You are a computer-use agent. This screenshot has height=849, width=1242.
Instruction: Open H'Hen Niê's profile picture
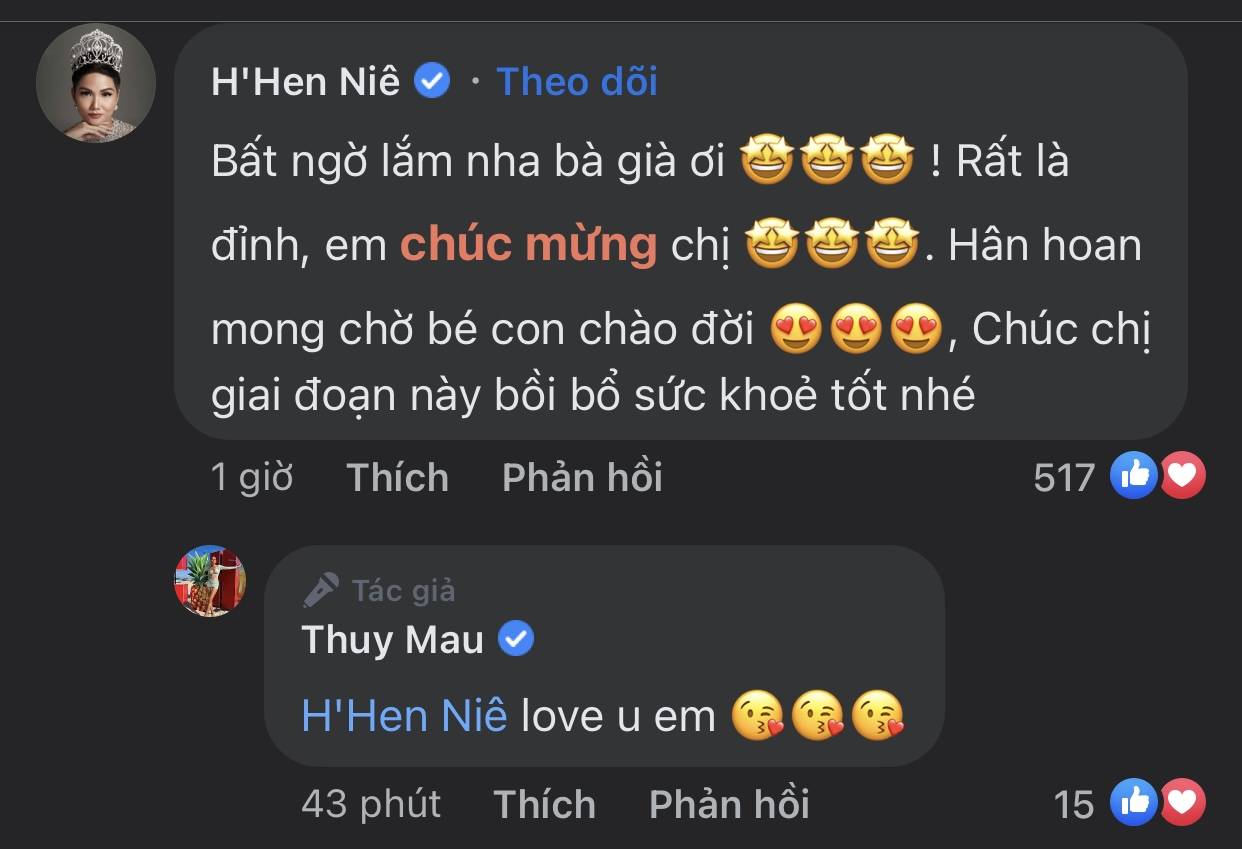pyautogui.click(x=96, y=83)
